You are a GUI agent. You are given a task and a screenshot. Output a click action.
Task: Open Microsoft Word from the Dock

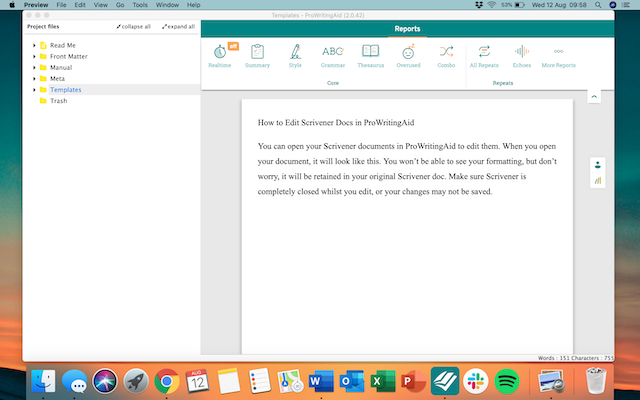321,381
